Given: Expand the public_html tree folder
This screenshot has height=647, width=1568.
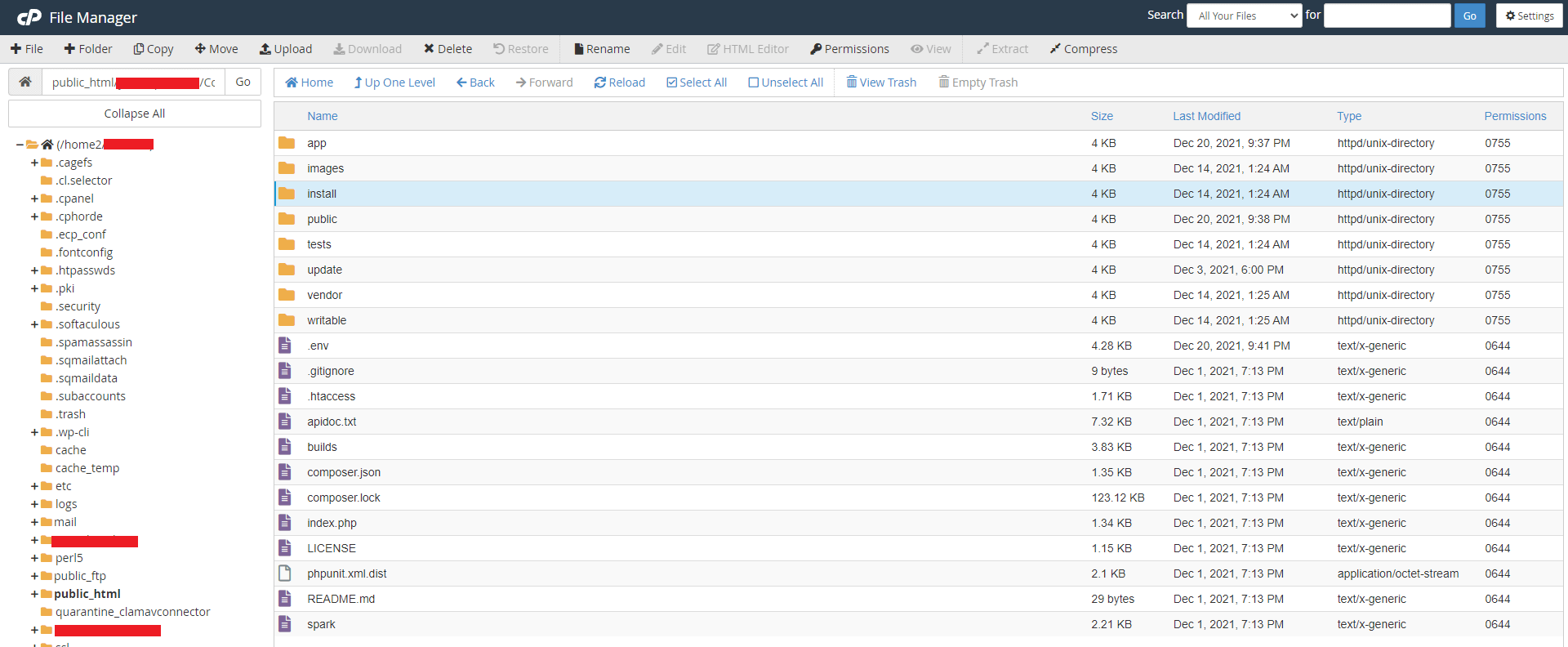Looking at the screenshot, I should (x=34, y=594).
